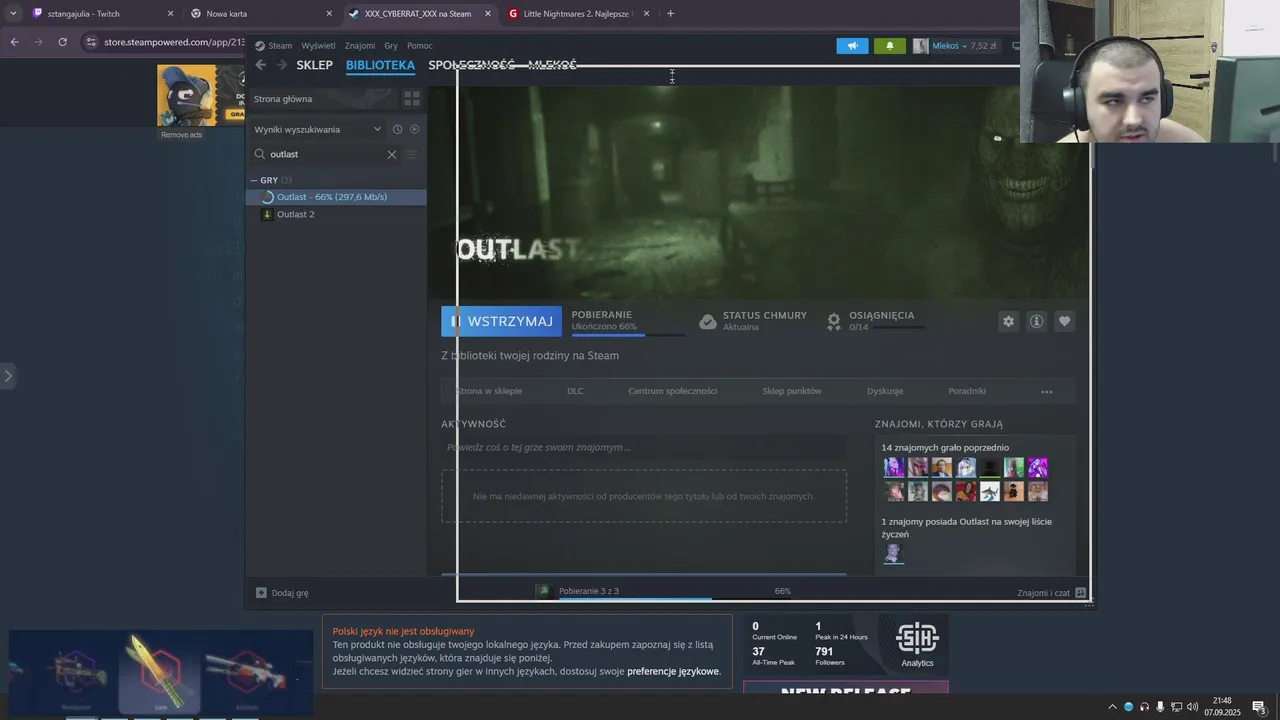1280x720 pixels.
Task: Show game info icon
Action: click(x=1036, y=321)
